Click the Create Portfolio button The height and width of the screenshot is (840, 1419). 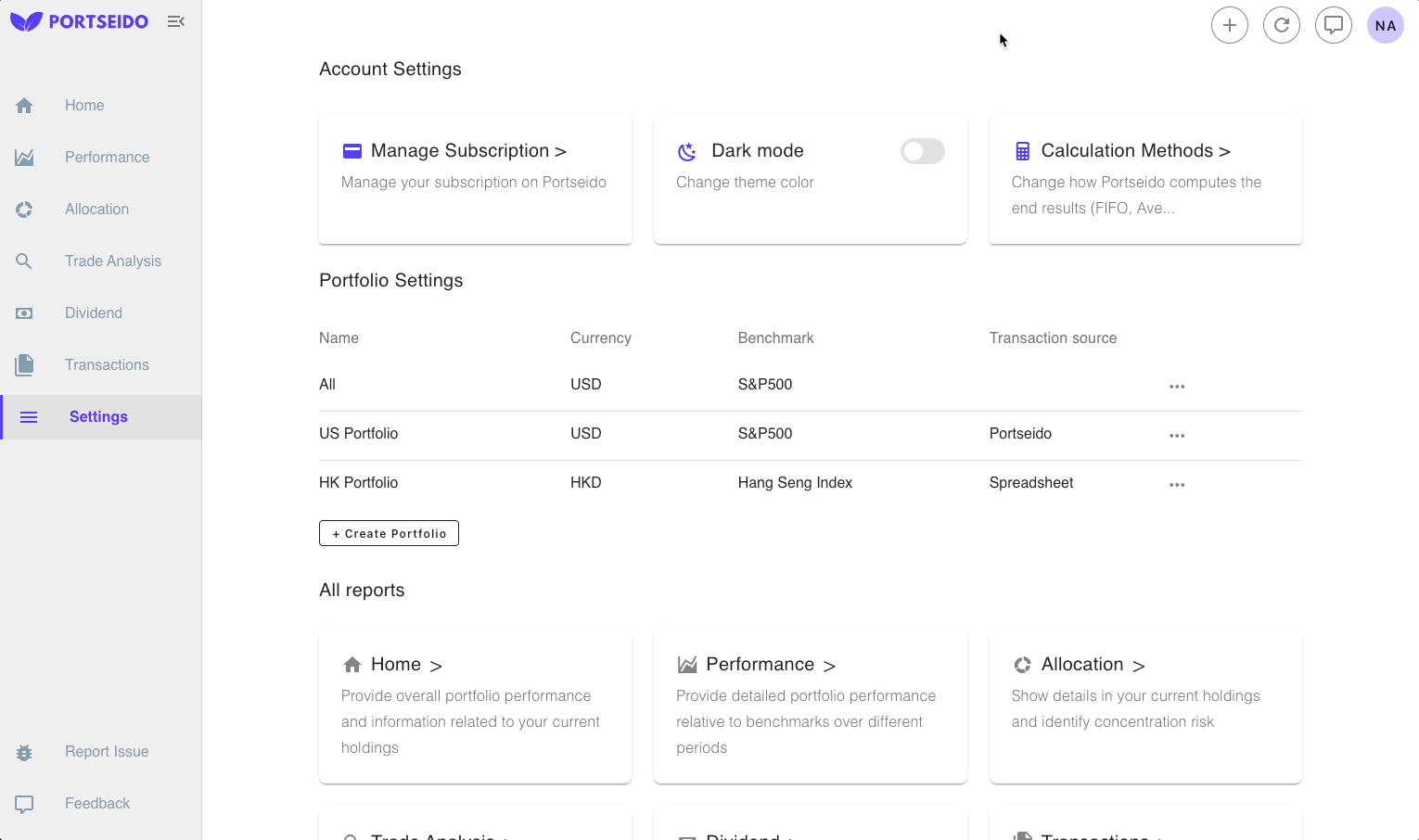coord(389,533)
